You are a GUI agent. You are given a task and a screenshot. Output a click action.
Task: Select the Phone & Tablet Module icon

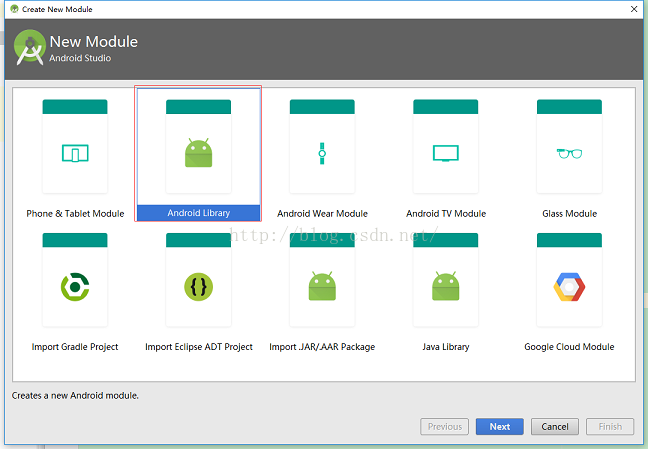[75, 153]
